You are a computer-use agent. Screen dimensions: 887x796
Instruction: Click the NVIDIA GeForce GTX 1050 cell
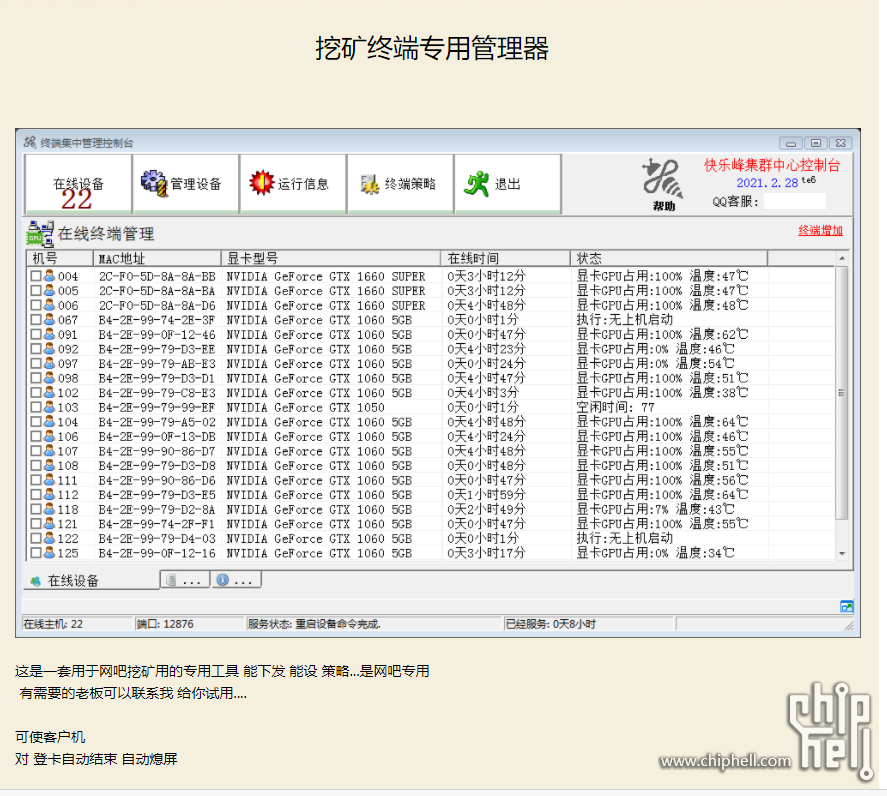pyautogui.click(x=305, y=408)
